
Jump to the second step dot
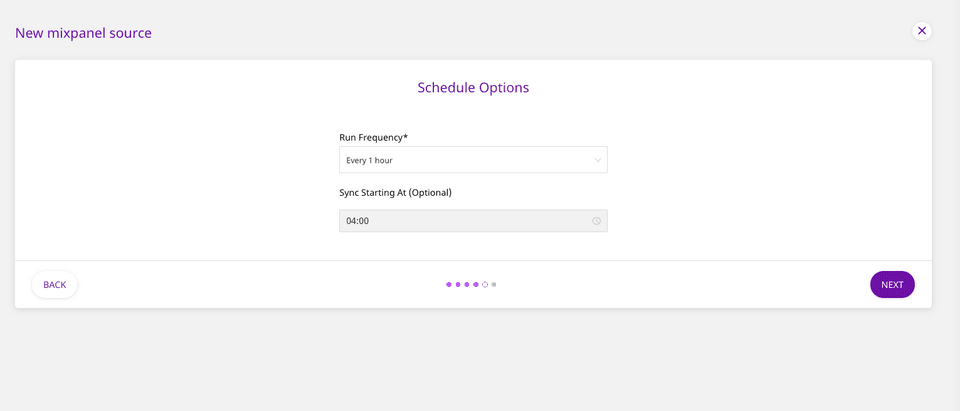tap(458, 285)
